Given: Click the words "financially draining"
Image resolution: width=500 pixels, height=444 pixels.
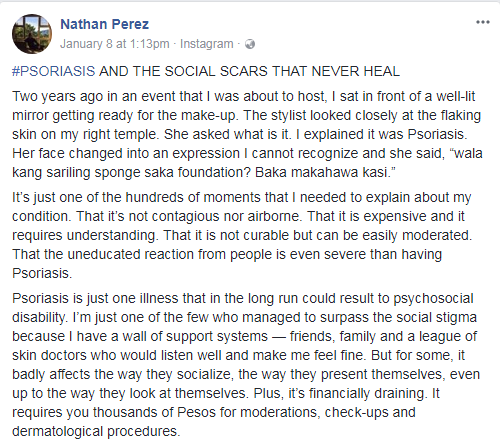Looking at the screenshot, I should [367, 393].
